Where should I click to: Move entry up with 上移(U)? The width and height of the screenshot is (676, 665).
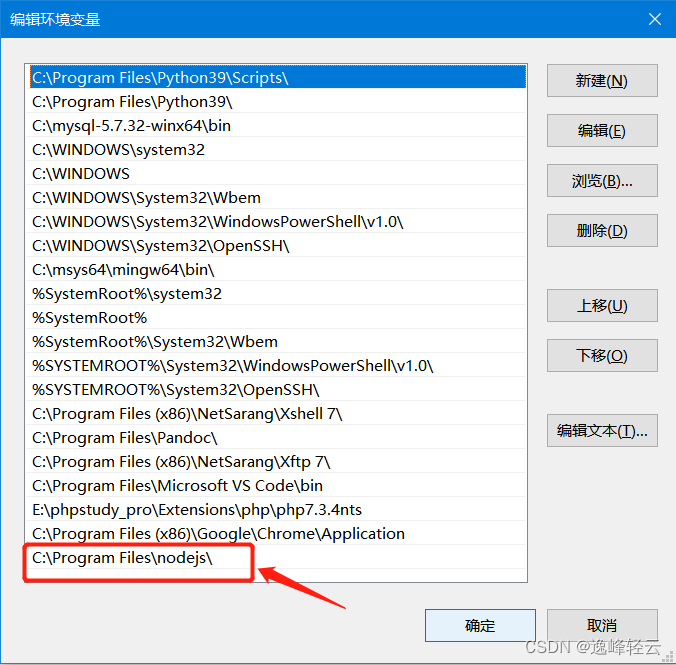pos(602,306)
